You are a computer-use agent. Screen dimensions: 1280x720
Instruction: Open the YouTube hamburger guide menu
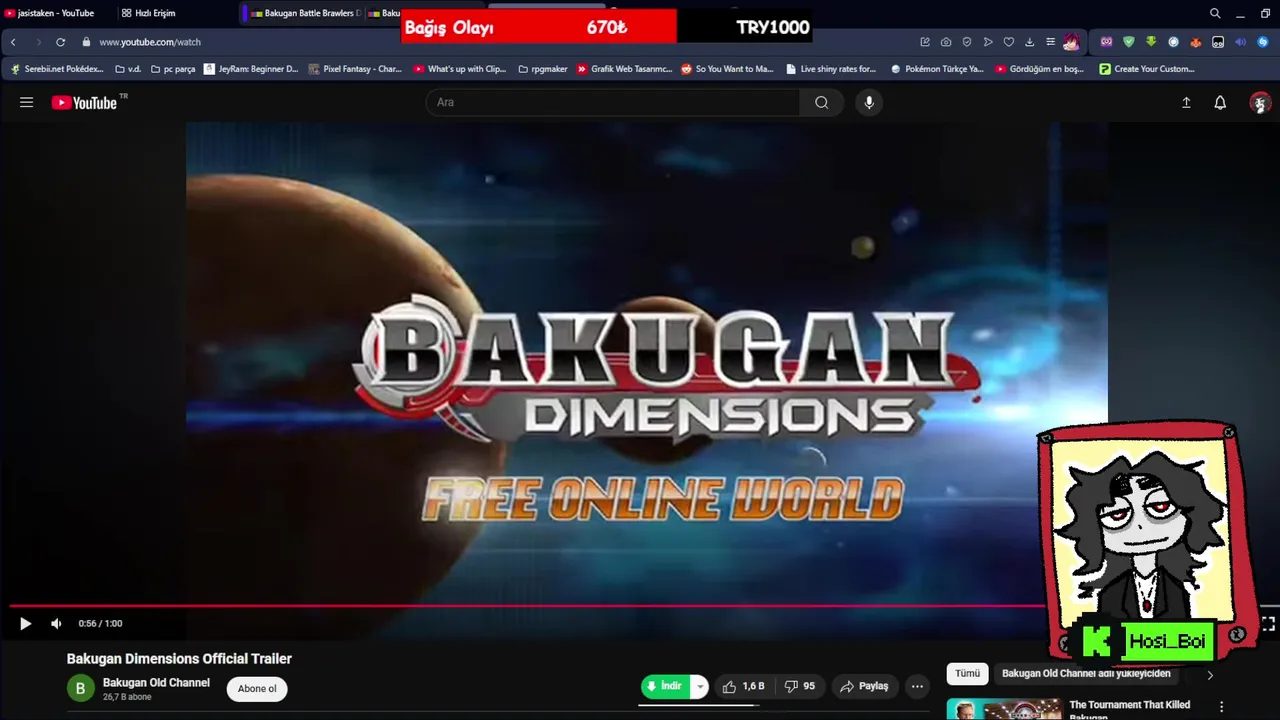pyautogui.click(x=27, y=102)
